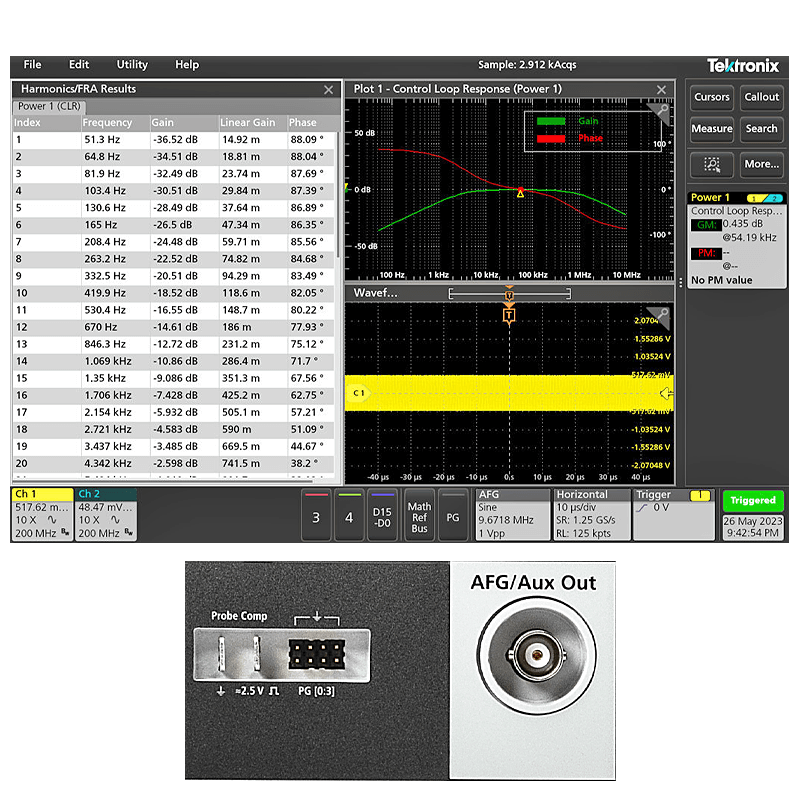Click the C1 channel handle on the waveform
Image resolution: width=800 pixels, height=800 pixels.
pyautogui.click(x=358, y=394)
